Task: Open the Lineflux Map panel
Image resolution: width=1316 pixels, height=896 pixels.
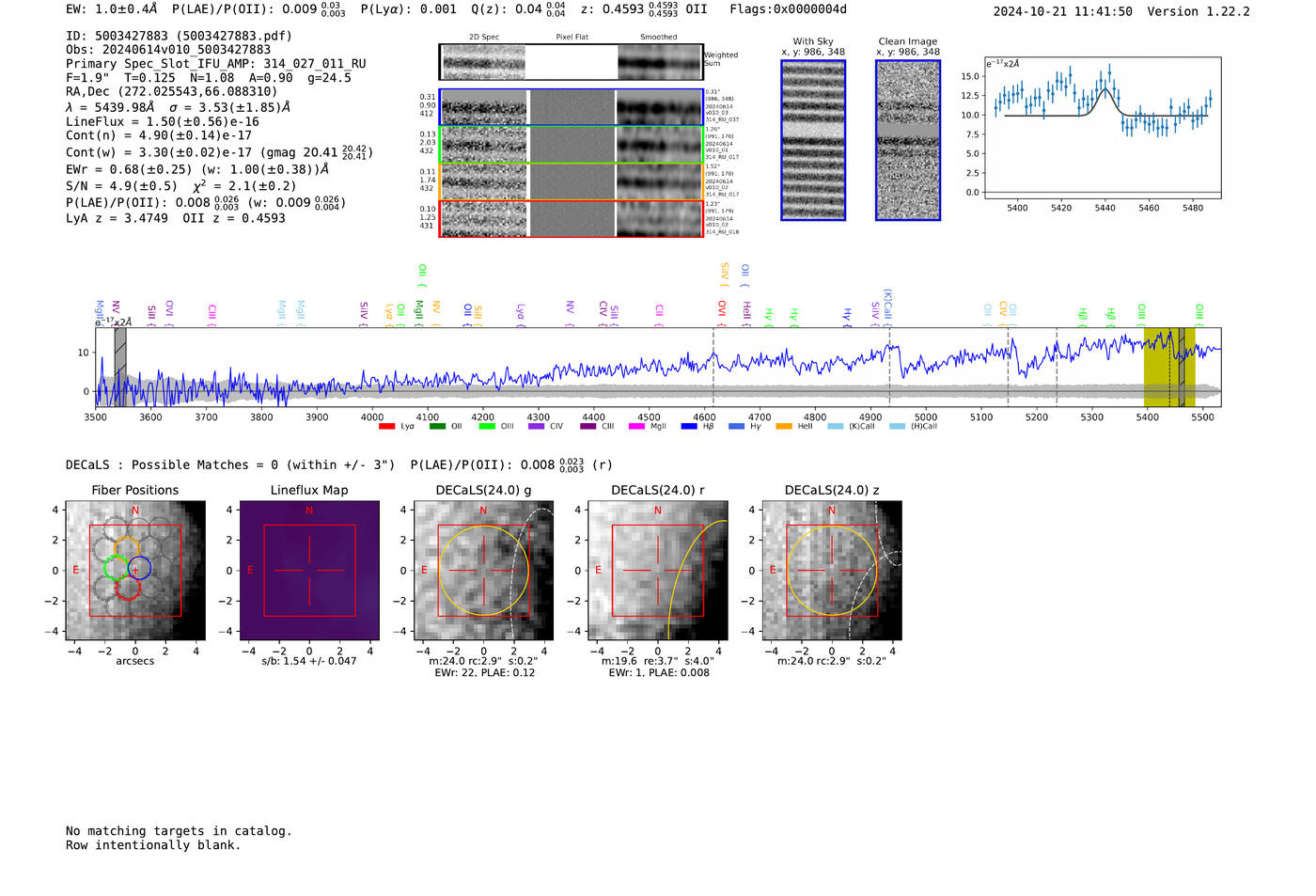Action: 309,571
